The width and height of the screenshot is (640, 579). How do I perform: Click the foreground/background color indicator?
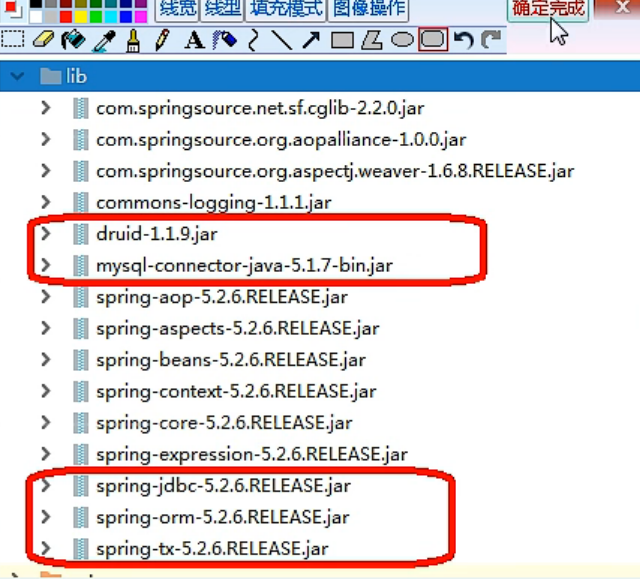(x=12, y=9)
